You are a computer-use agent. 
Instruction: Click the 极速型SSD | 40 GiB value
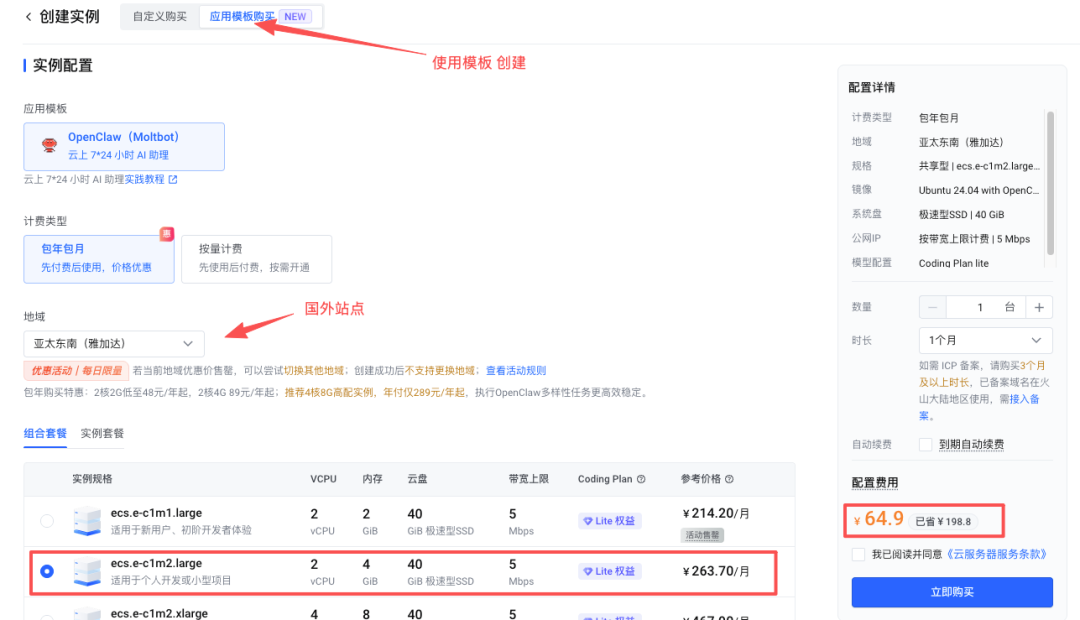961,214
